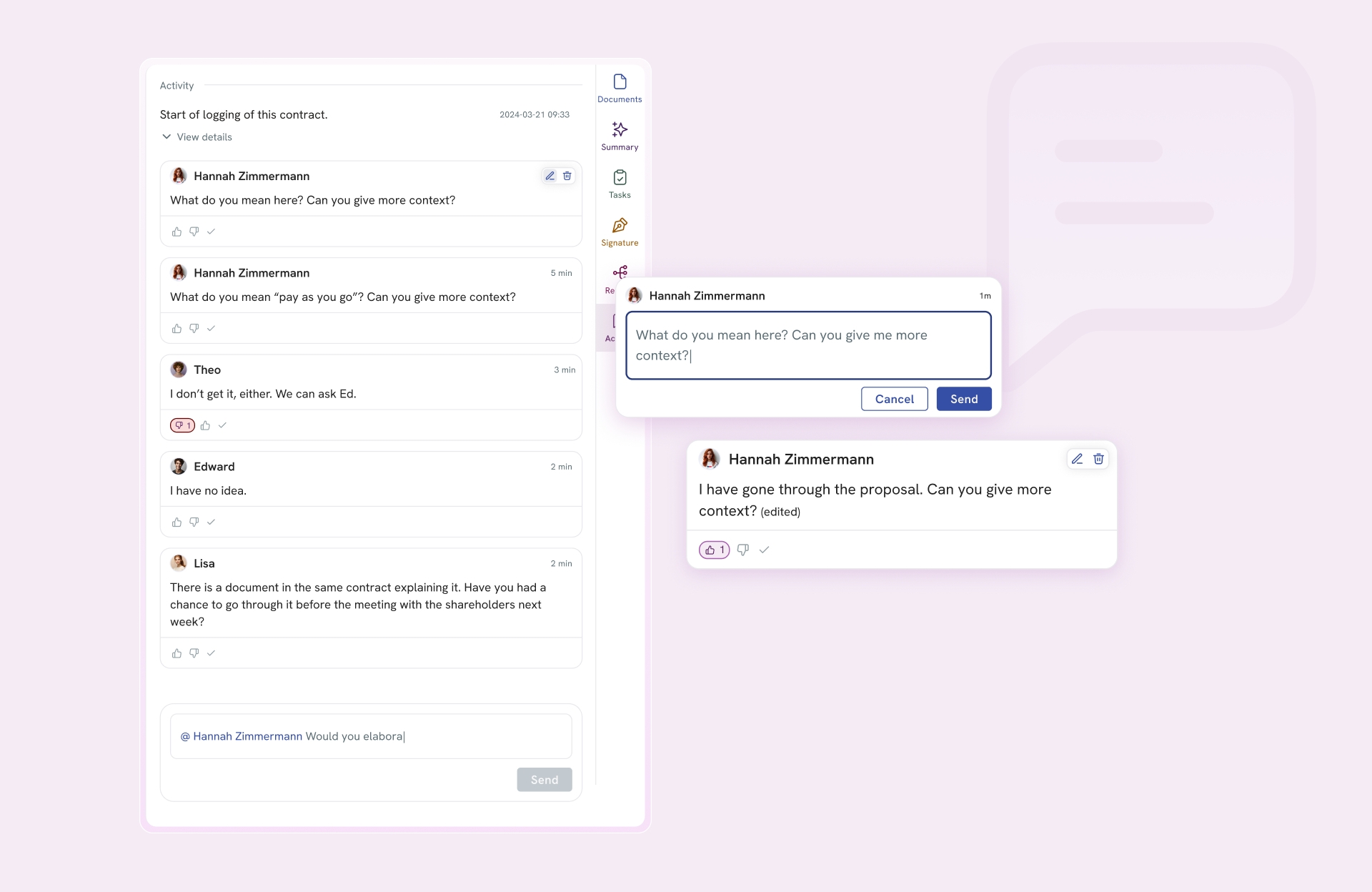Click pencil icon on edited proposal comment
Image resolution: width=1372 pixels, height=892 pixels.
[1077, 459]
